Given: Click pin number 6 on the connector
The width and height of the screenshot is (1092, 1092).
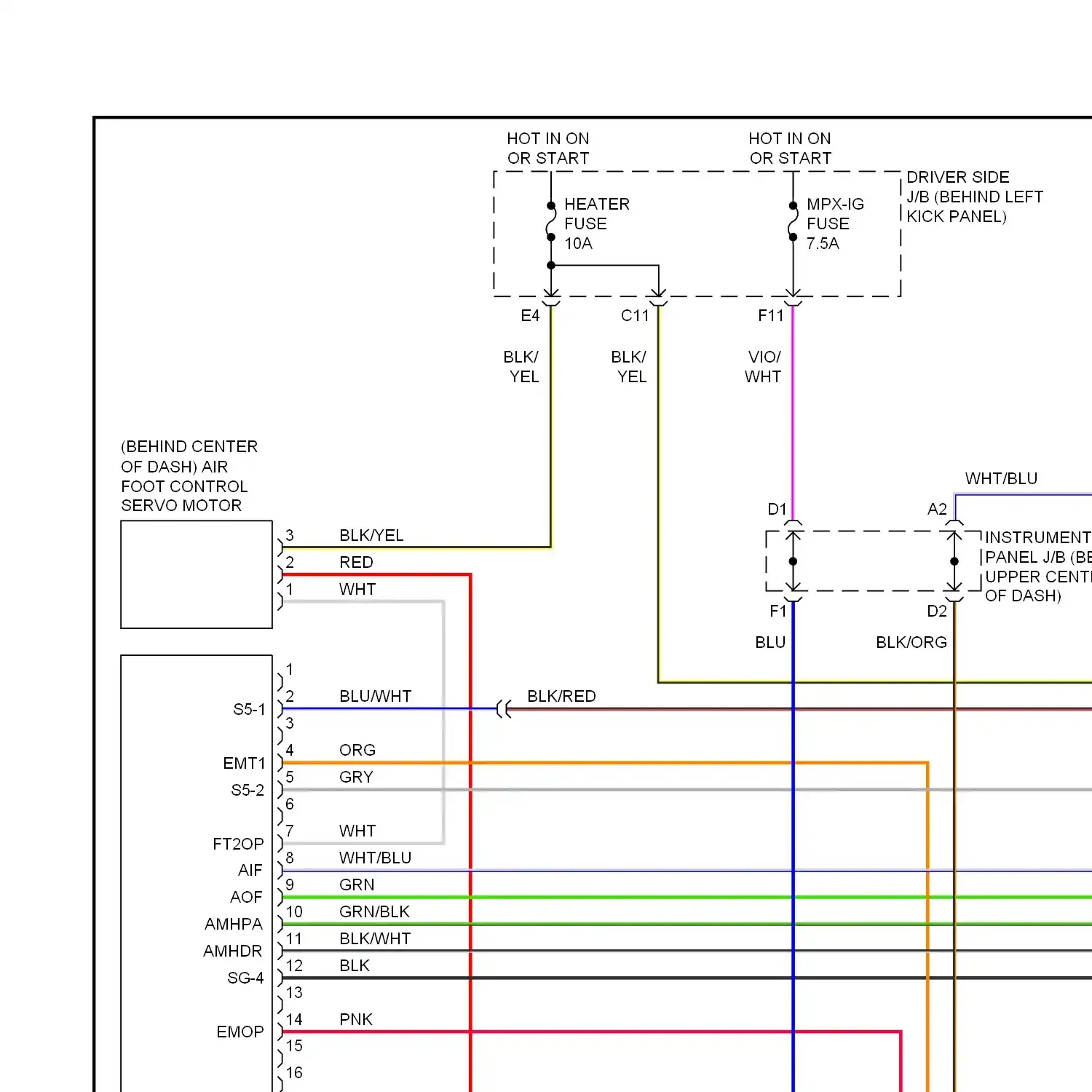Looking at the screenshot, I should pyautogui.click(x=290, y=804).
